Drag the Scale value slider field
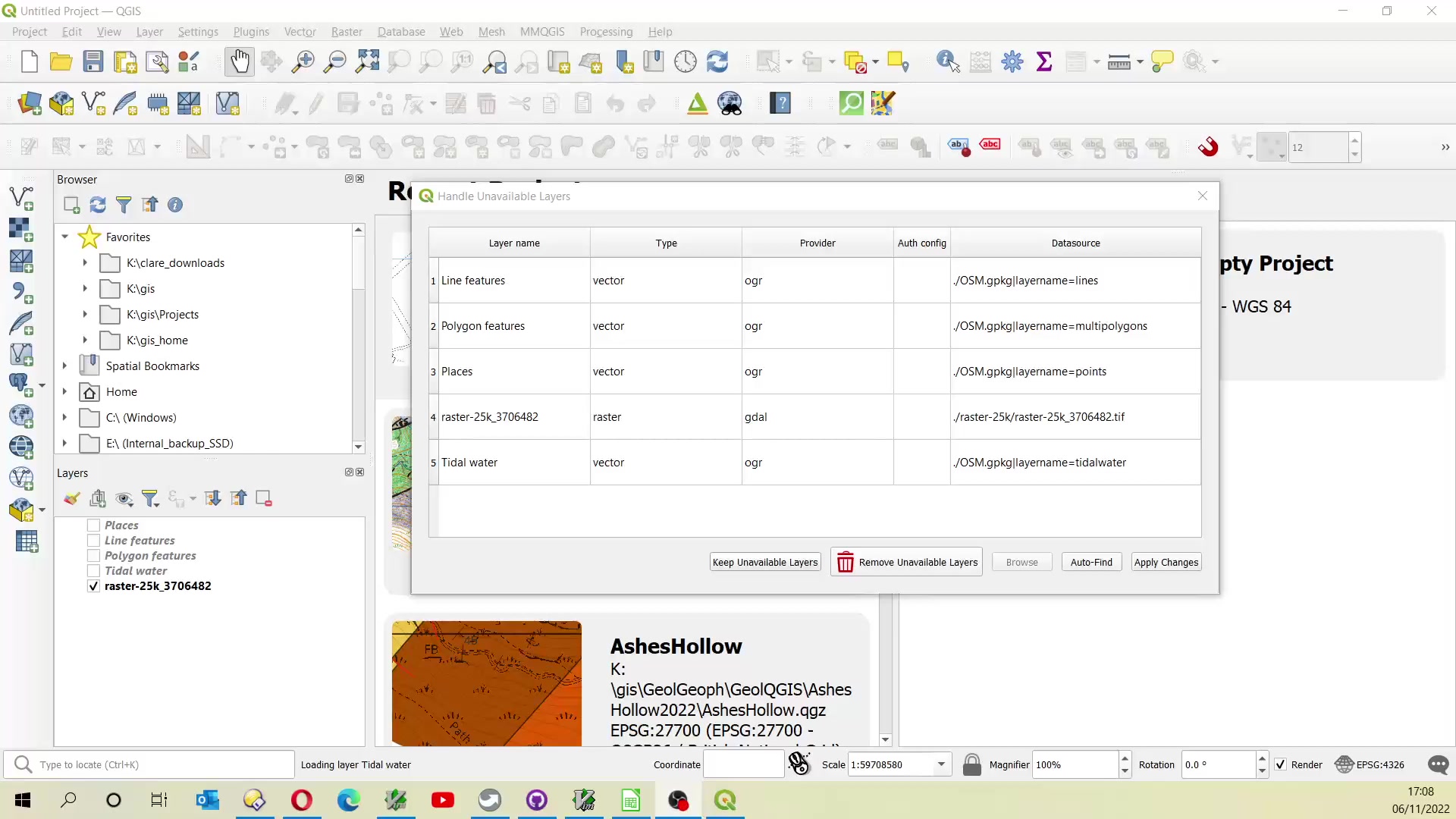The image size is (1456, 819). (889, 764)
